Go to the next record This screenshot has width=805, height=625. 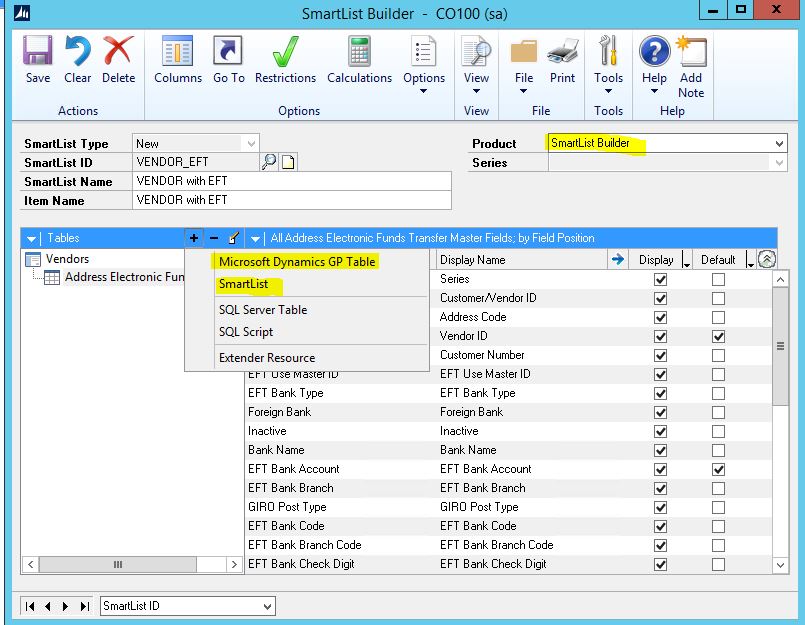pyautogui.click(x=65, y=606)
